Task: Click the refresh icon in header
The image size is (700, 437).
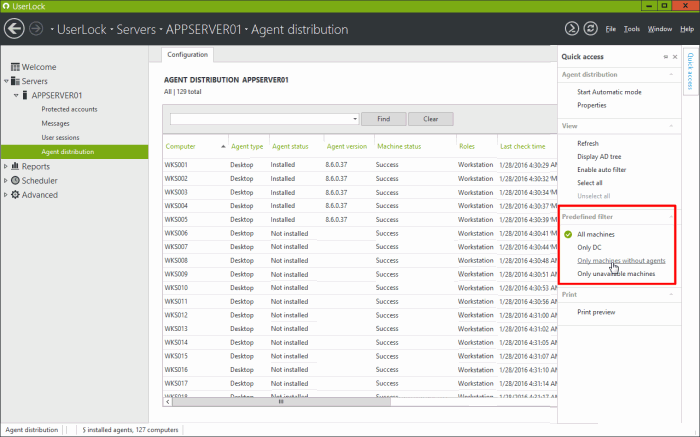Action: pos(591,29)
